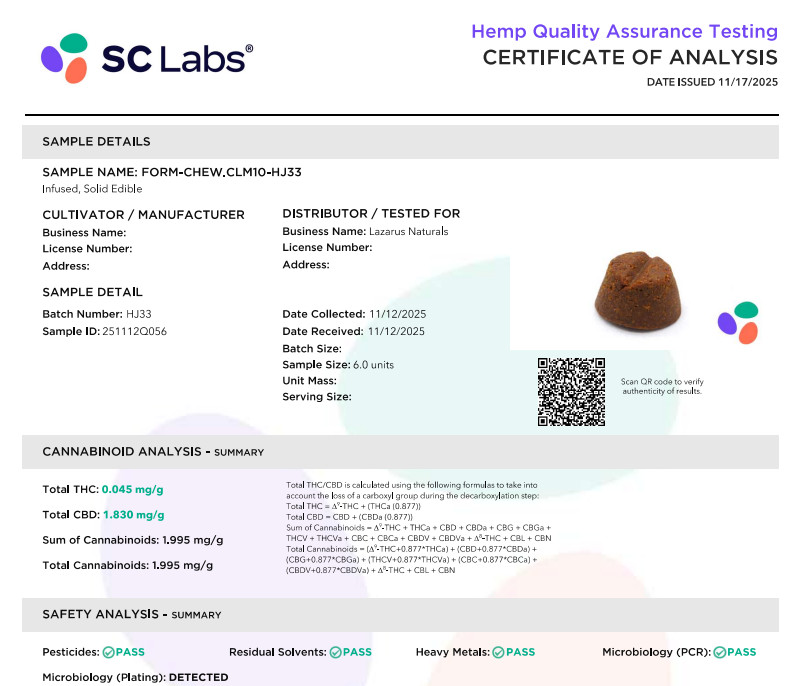The height and width of the screenshot is (686, 803).
Task: Click the manufacturer 'License Number:' label
Action: coord(87,249)
